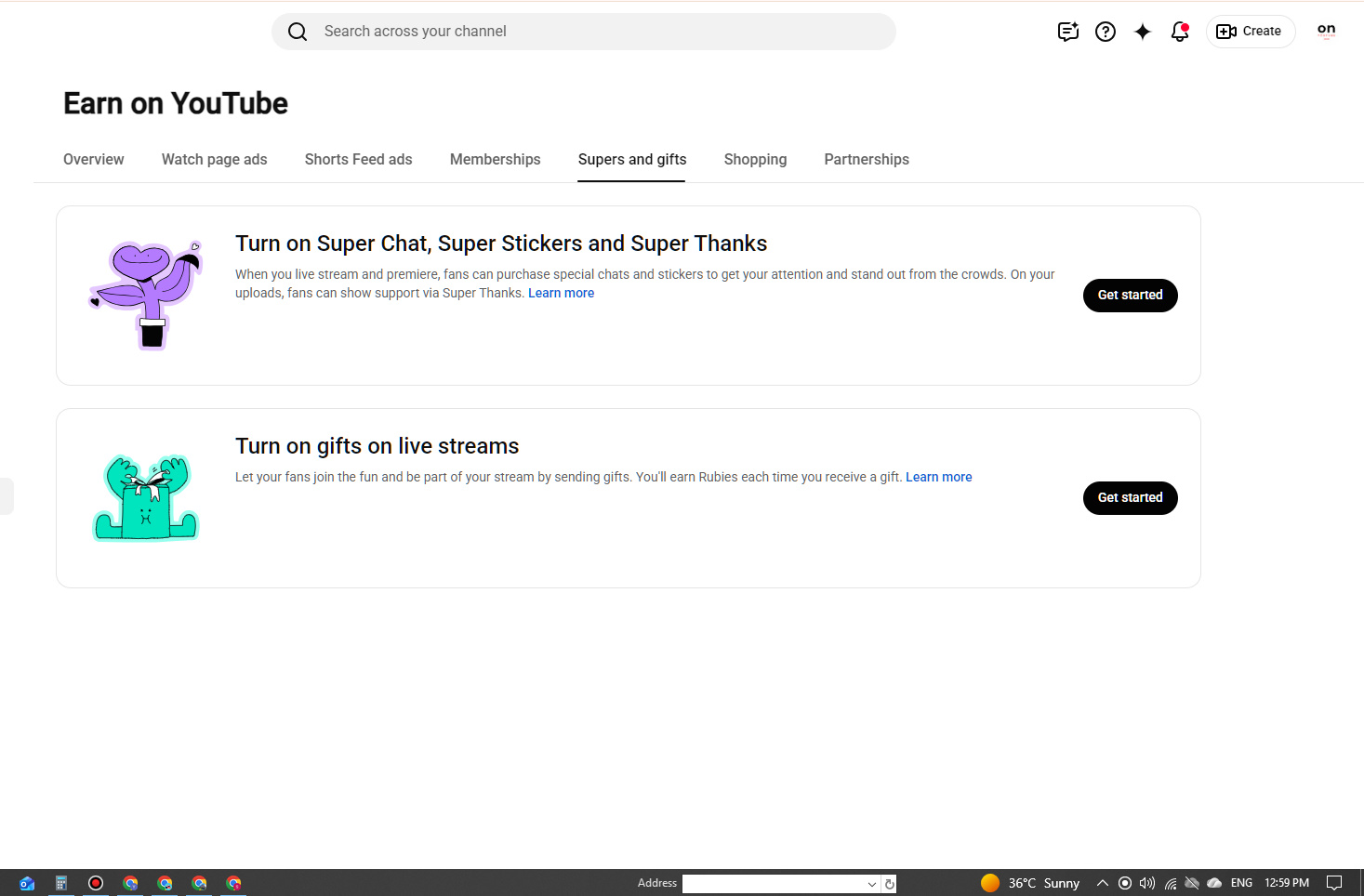
Task: View the Partnerships tab
Action: [867, 159]
